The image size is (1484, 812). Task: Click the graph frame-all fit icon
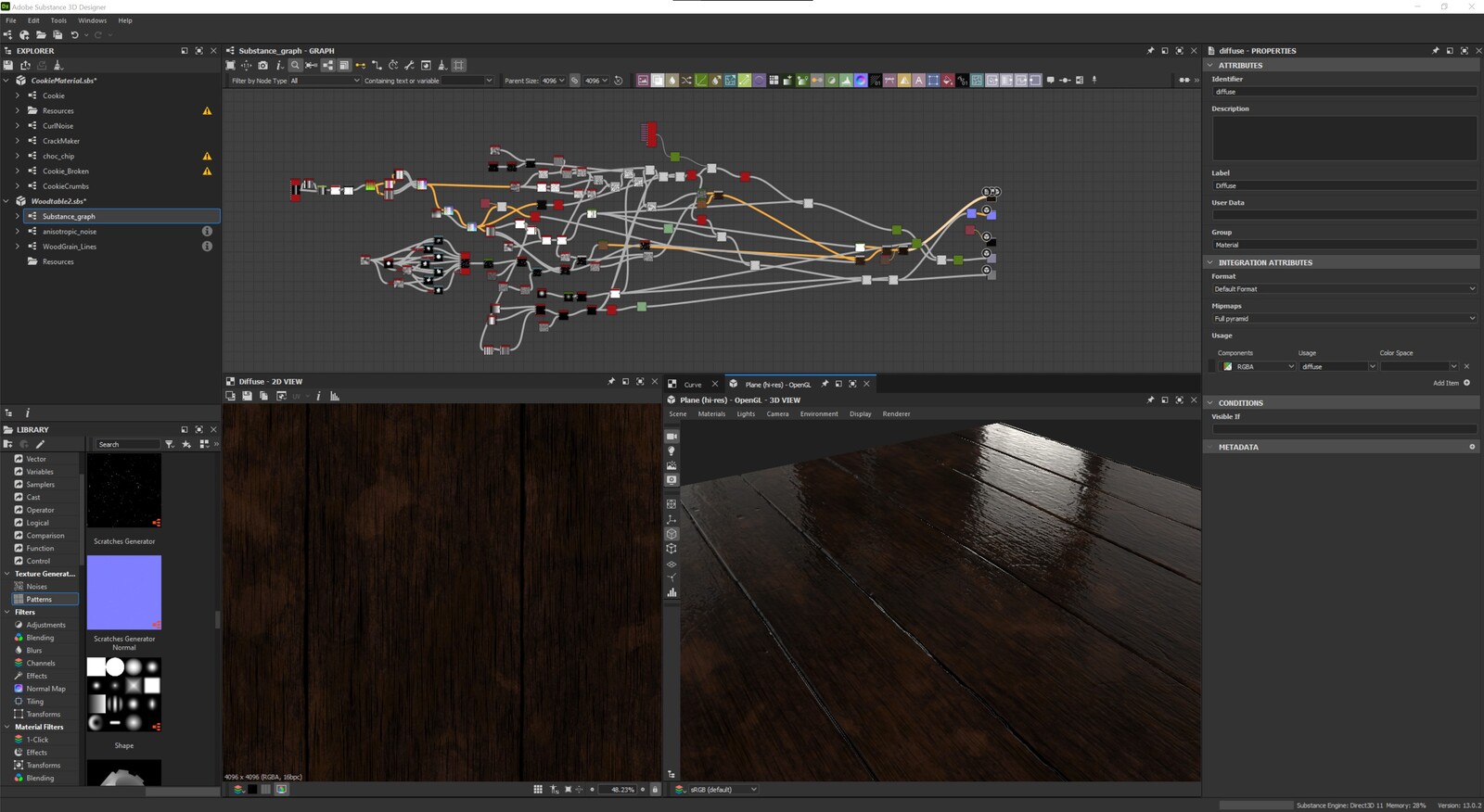click(x=230, y=65)
